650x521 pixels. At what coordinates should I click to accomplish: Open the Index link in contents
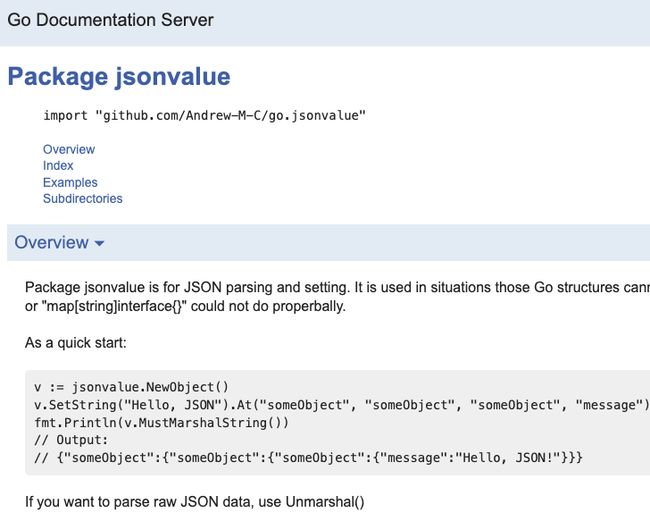tap(58, 165)
